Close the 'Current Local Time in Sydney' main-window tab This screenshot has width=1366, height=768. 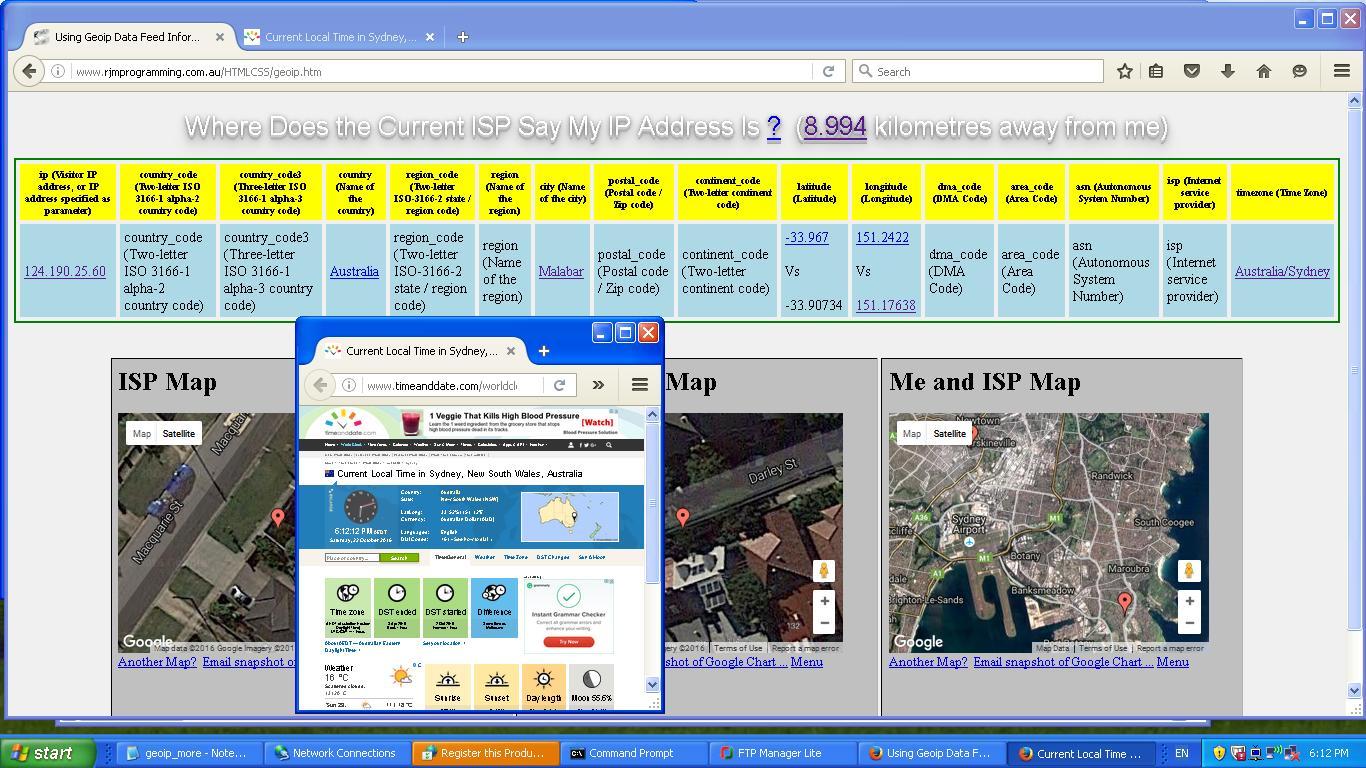tap(430, 37)
